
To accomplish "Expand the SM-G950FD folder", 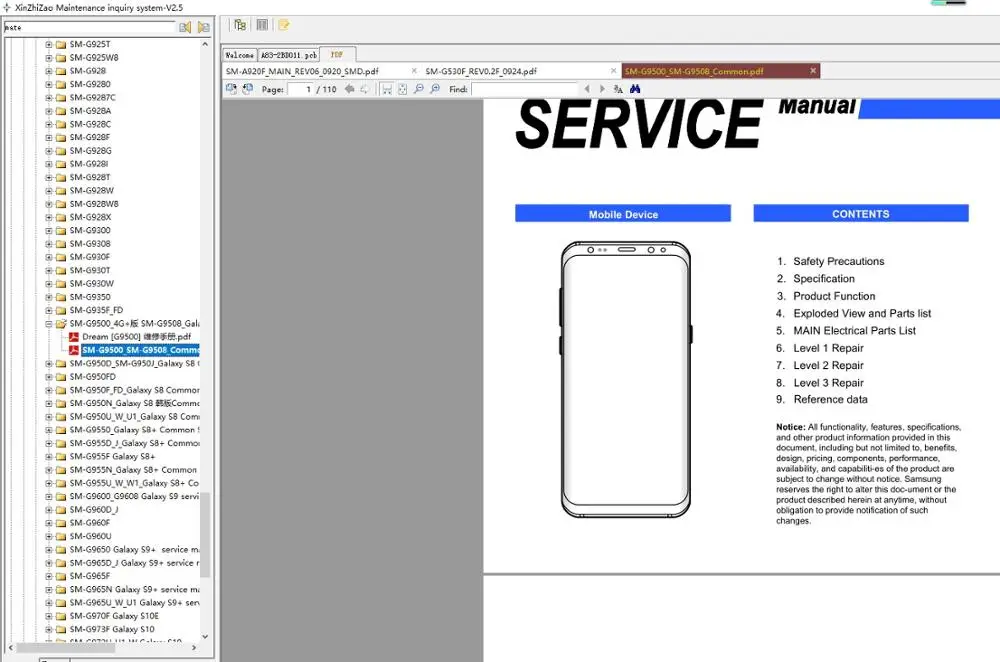I will point(48,376).
